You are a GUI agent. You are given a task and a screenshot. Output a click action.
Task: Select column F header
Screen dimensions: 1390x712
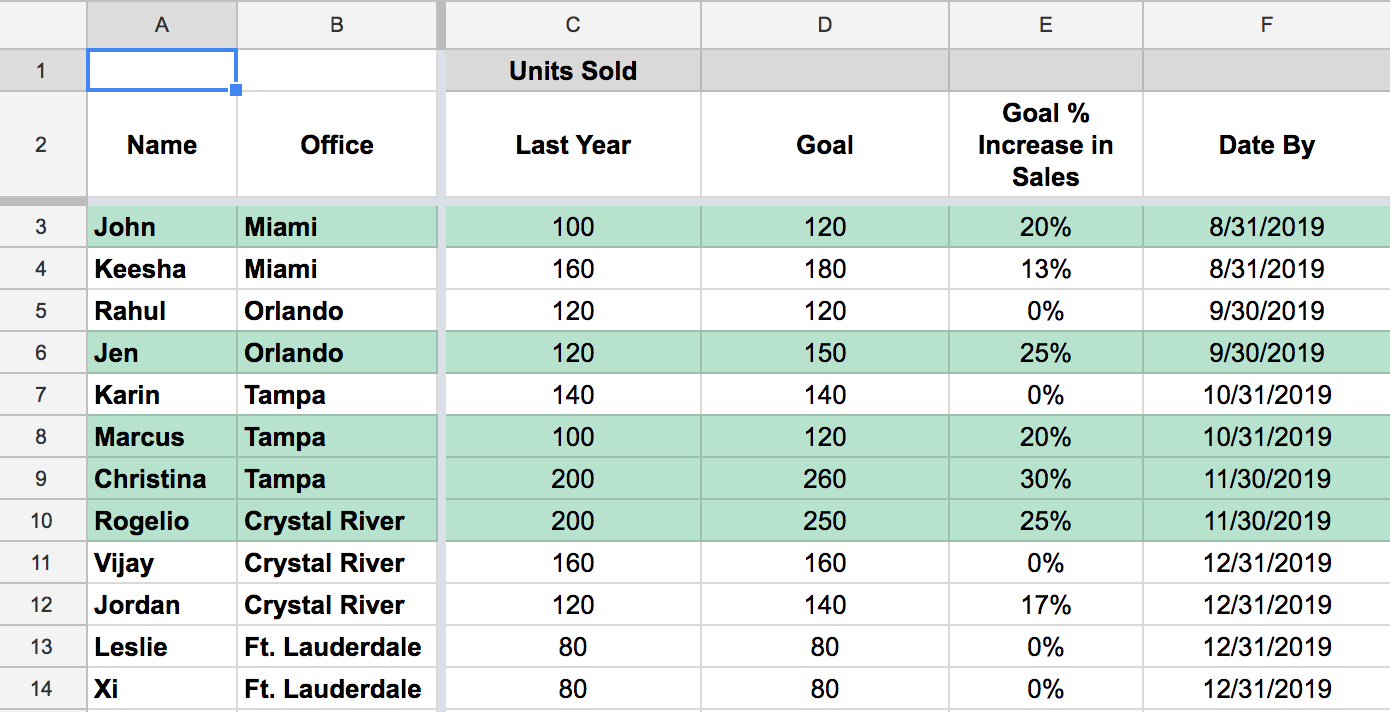pyautogui.click(x=1265, y=25)
